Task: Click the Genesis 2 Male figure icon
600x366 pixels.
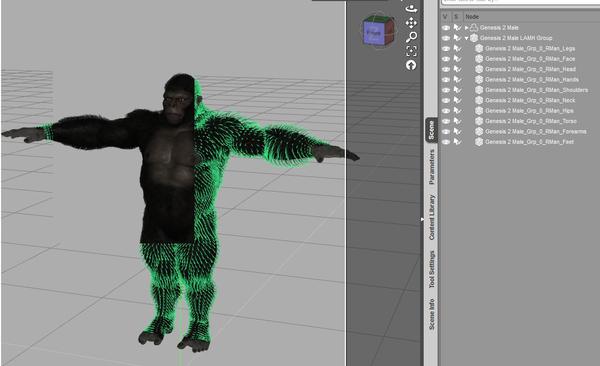Action: click(474, 28)
